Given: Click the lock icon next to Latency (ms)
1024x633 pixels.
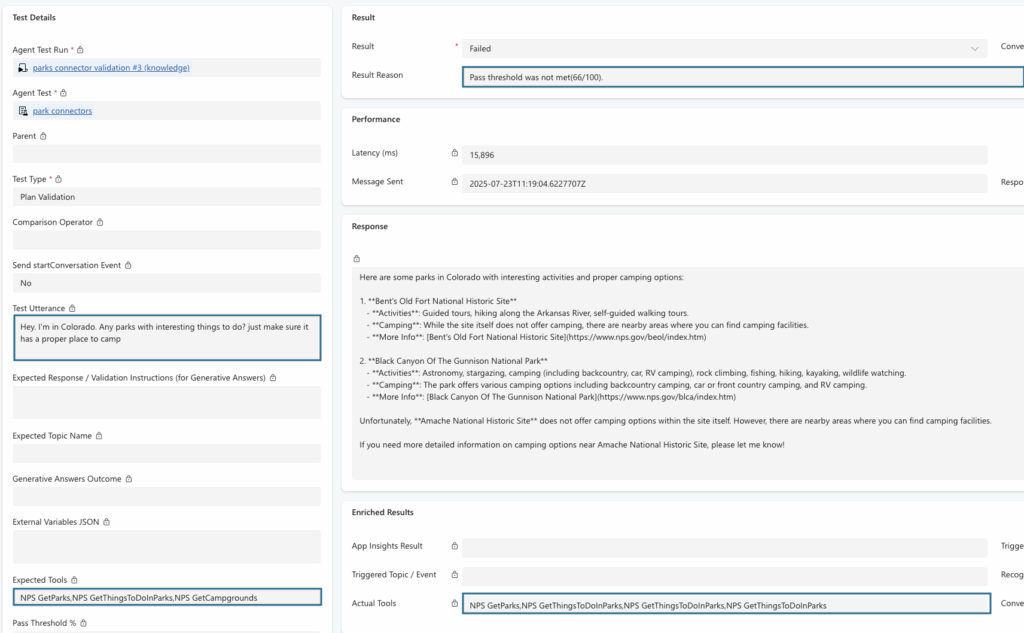Looking at the screenshot, I should pos(455,154).
